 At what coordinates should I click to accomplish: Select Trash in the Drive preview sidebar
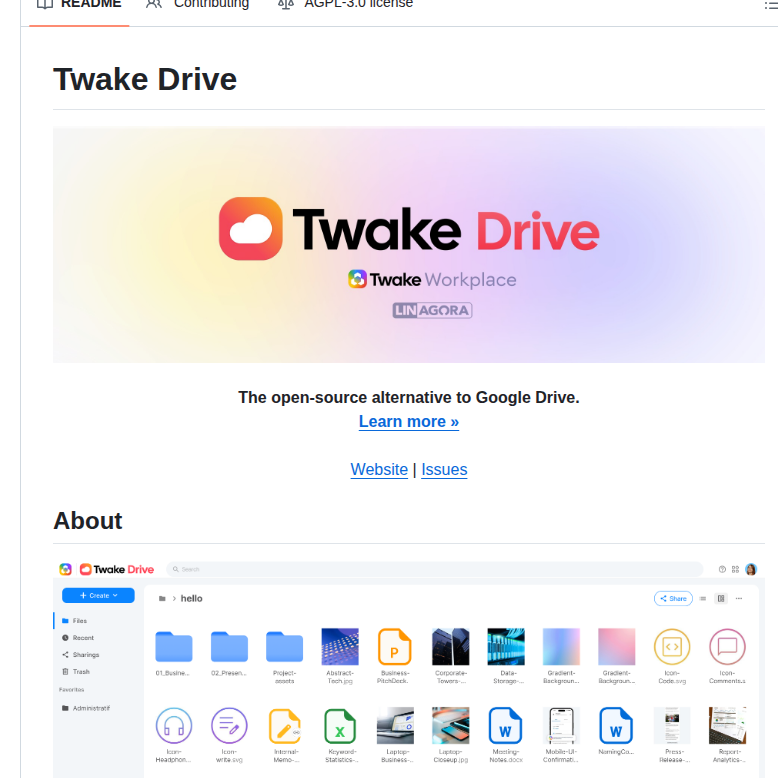pyautogui.click(x=76, y=671)
